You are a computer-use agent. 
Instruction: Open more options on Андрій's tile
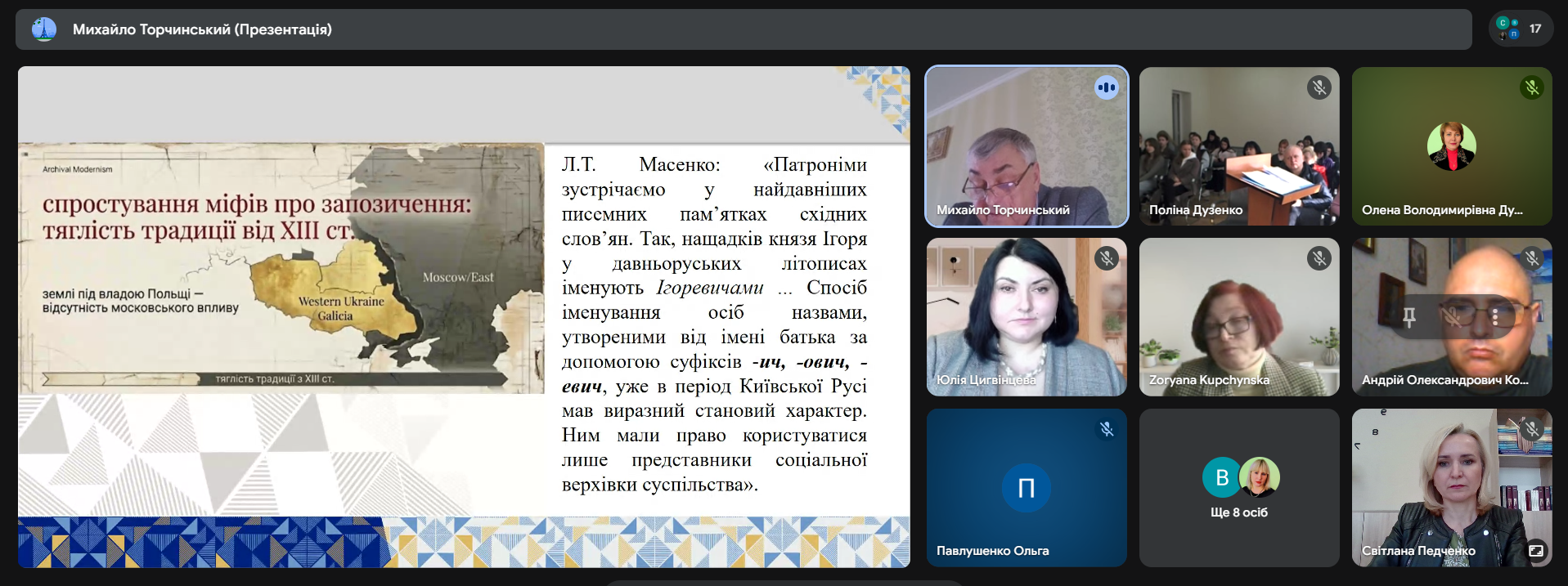coord(1495,317)
